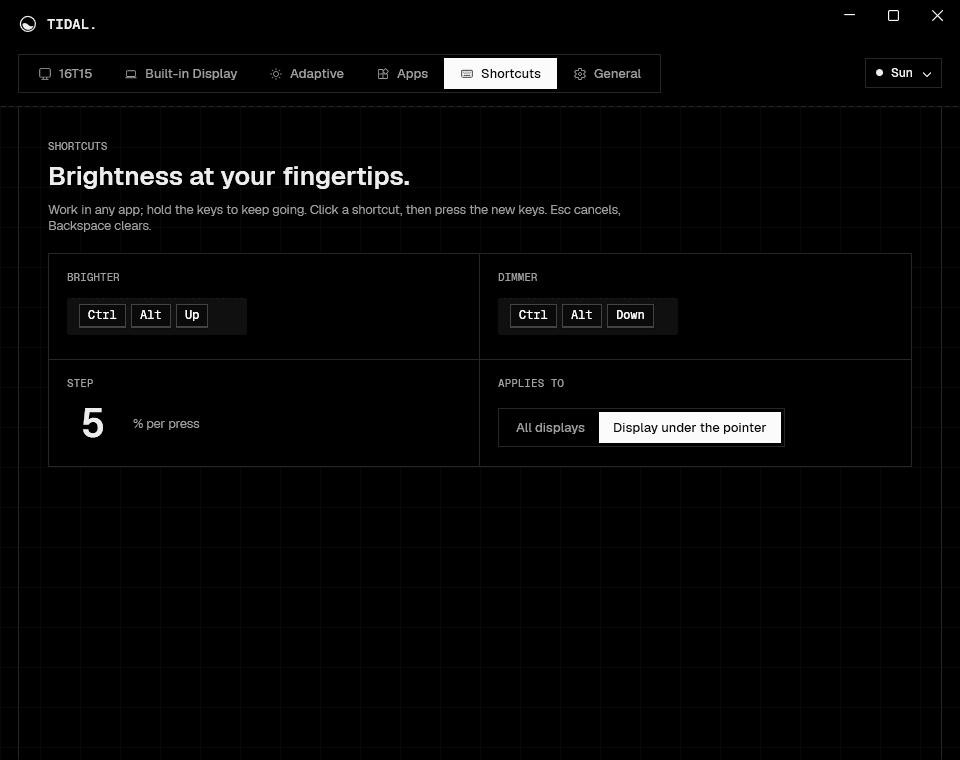Minimize the TIDAL window
960x760 pixels.
tap(849, 15)
